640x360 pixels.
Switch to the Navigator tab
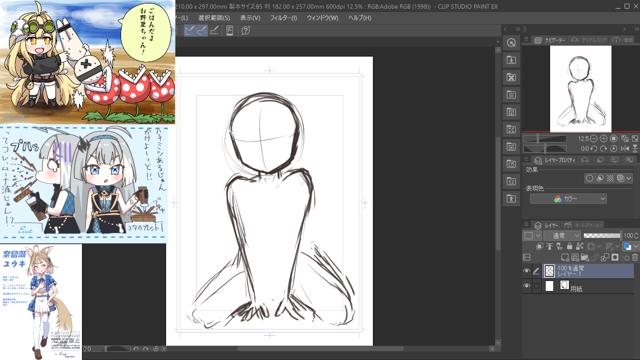tap(550, 40)
